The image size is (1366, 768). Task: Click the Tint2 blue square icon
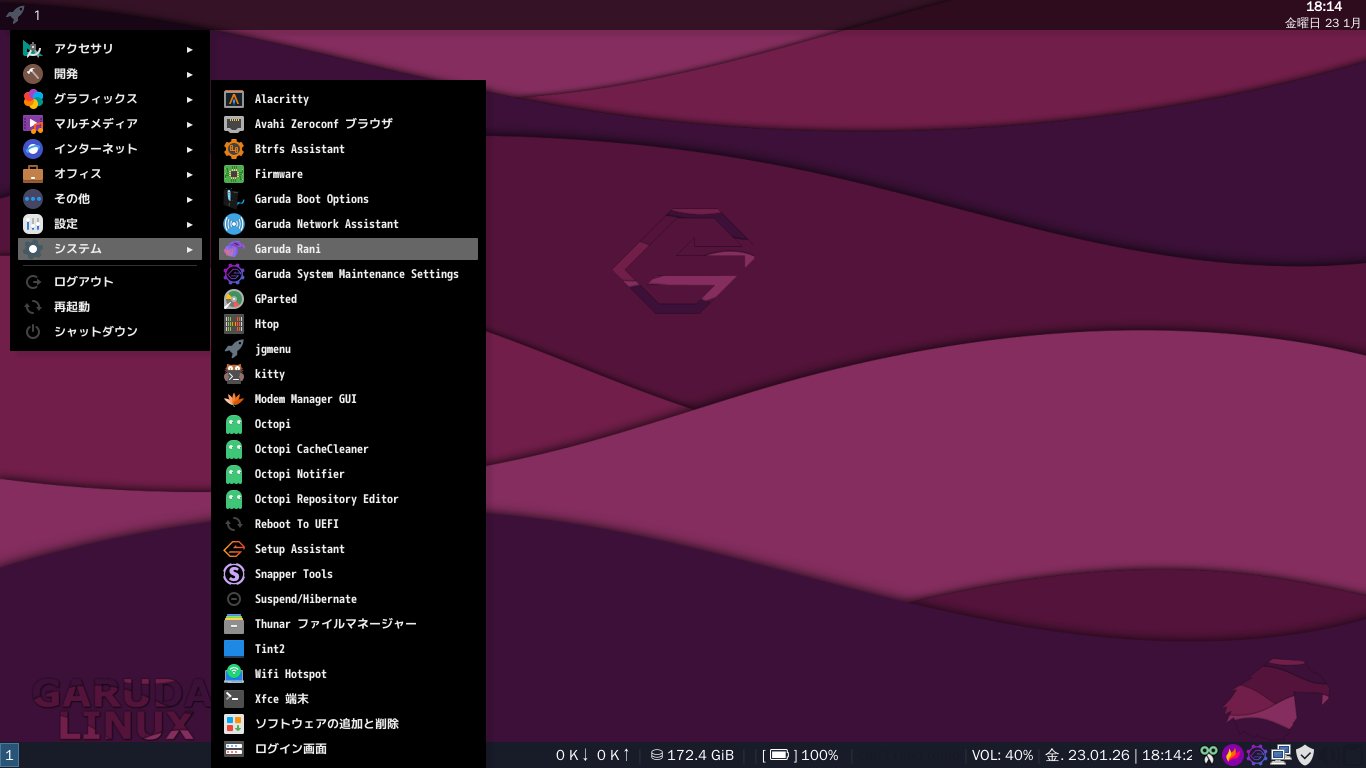(x=234, y=649)
